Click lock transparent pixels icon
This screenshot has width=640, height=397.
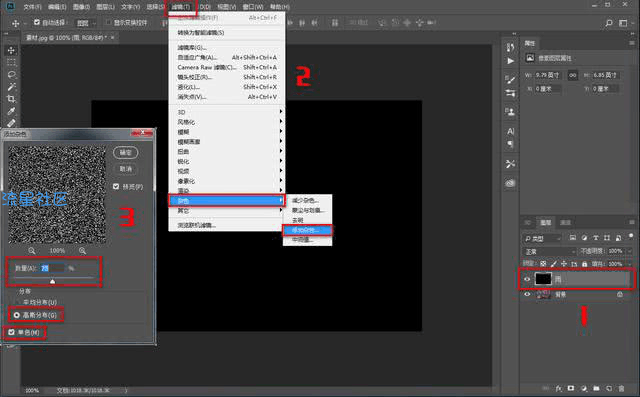pyautogui.click(x=543, y=264)
